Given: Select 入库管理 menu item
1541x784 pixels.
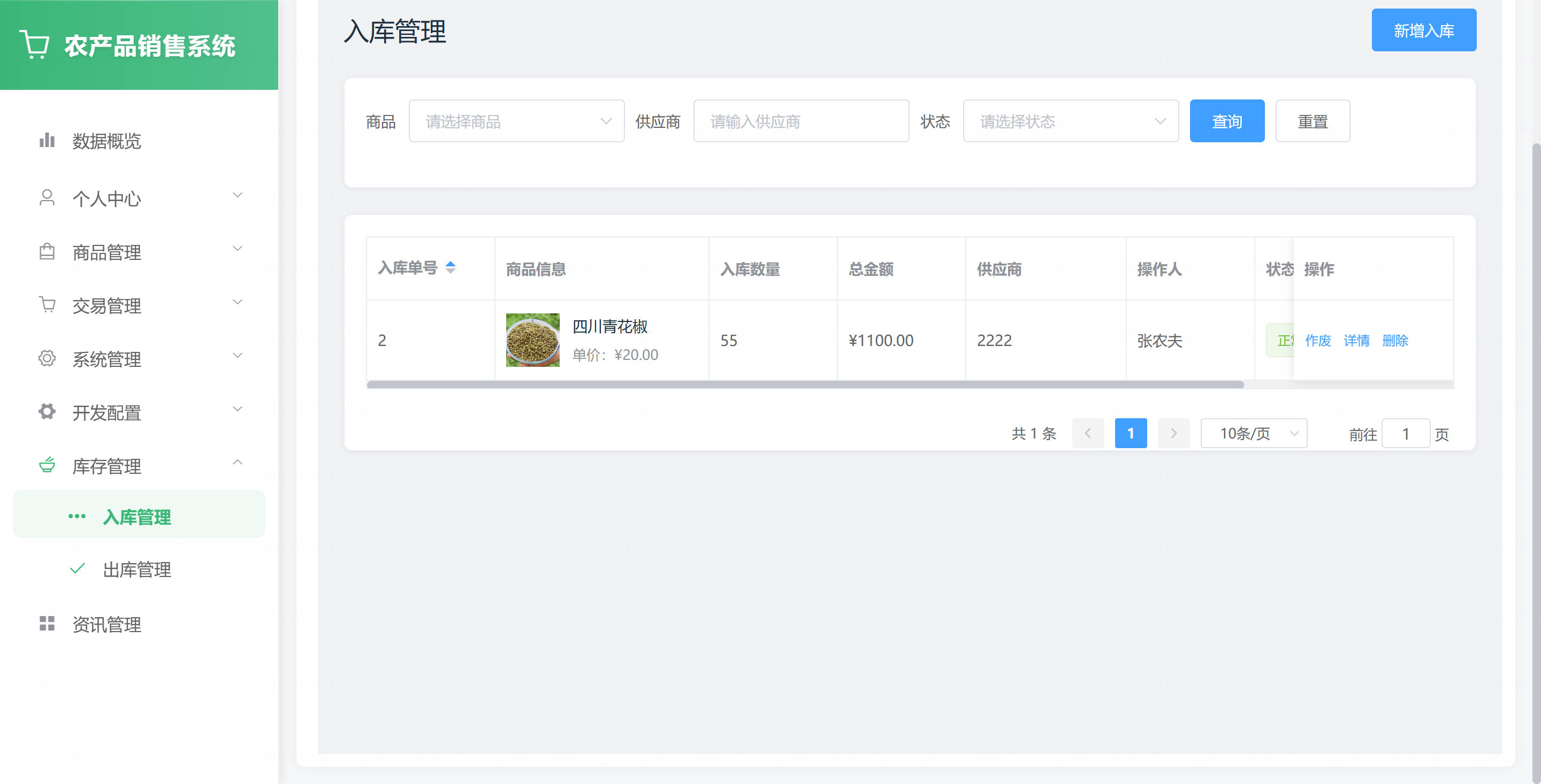Looking at the screenshot, I should point(139,514).
